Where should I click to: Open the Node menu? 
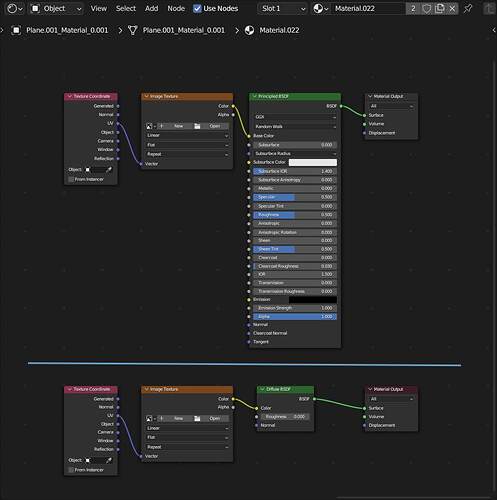pyautogui.click(x=176, y=9)
